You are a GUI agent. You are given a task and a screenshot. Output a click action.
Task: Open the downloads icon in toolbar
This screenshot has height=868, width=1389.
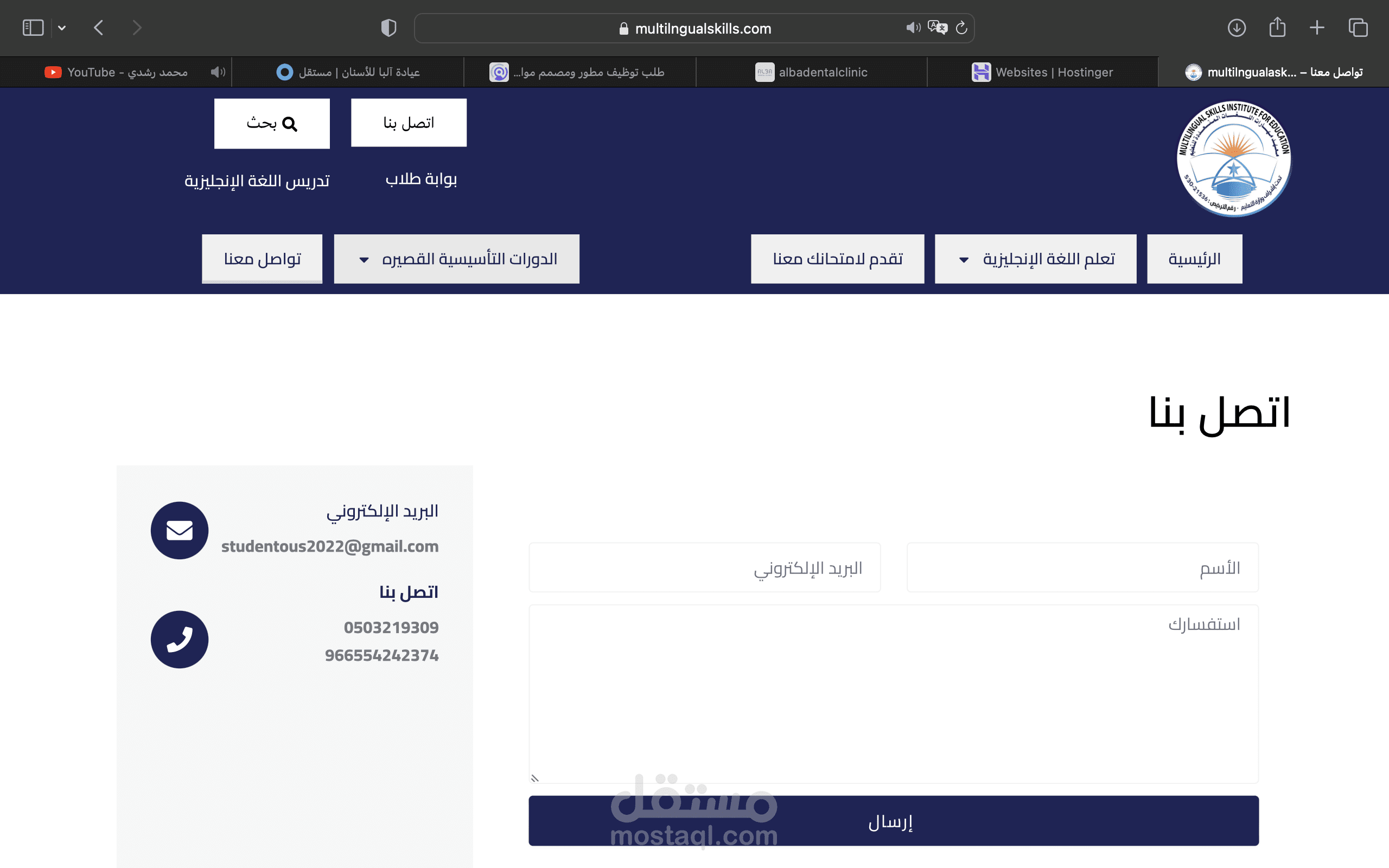point(1237,28)
